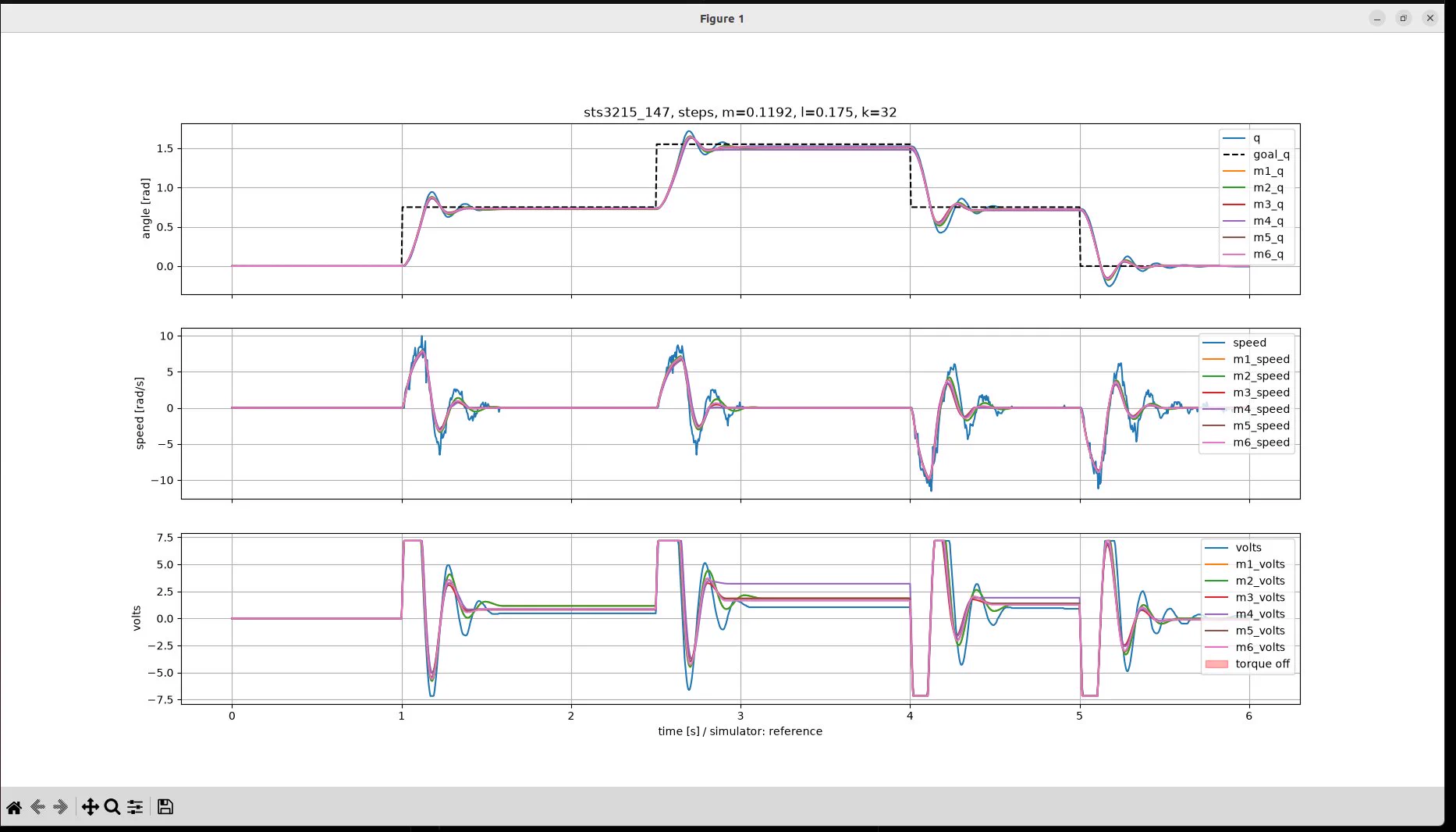Viewport: 1456px width, 832px height.
Task: Click the 'time [s] / simulator: reference' x-axis label
Action: (x=740, y=731)
